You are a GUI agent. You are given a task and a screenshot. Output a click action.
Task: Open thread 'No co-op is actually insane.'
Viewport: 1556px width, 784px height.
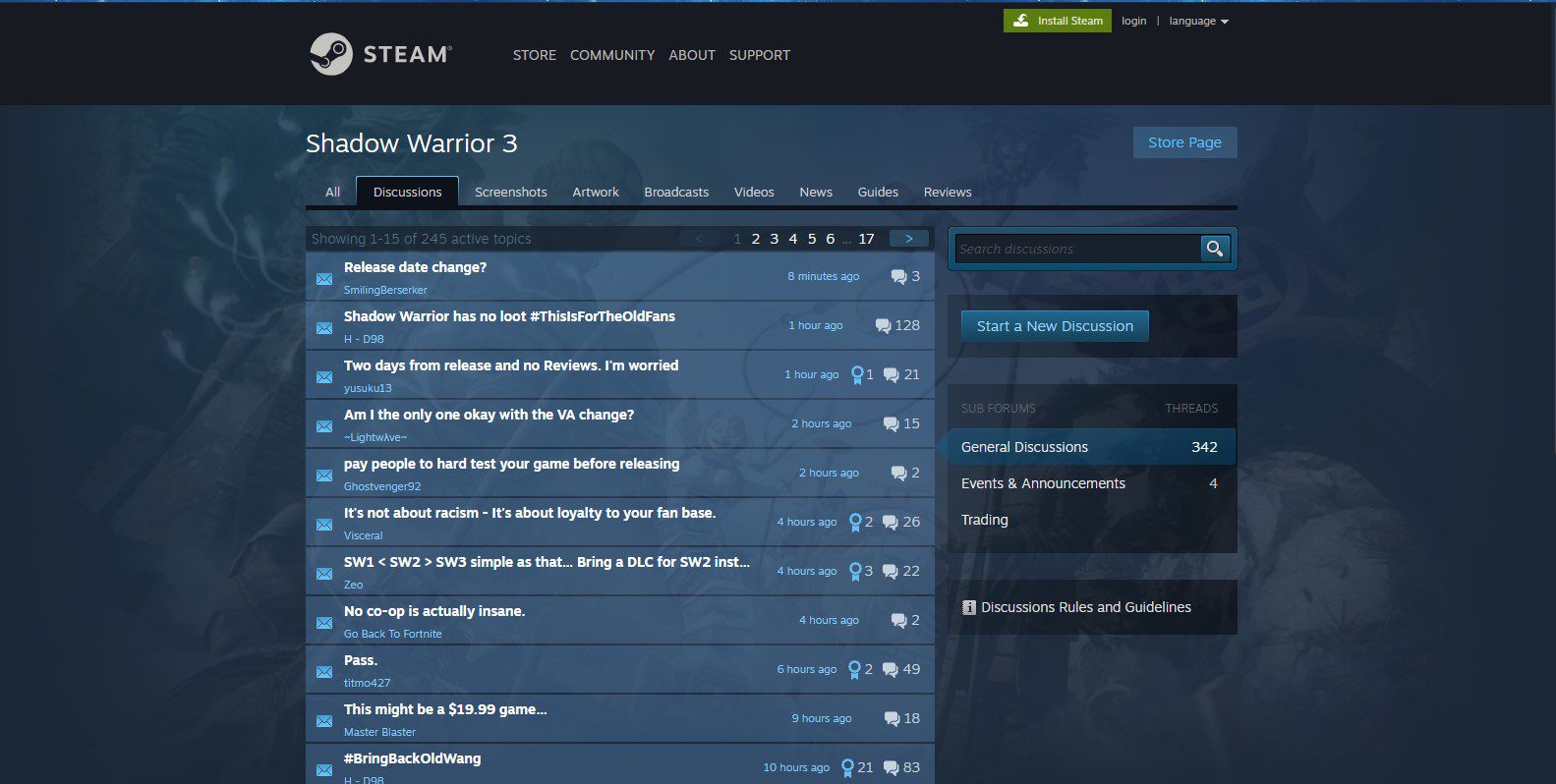434,611
